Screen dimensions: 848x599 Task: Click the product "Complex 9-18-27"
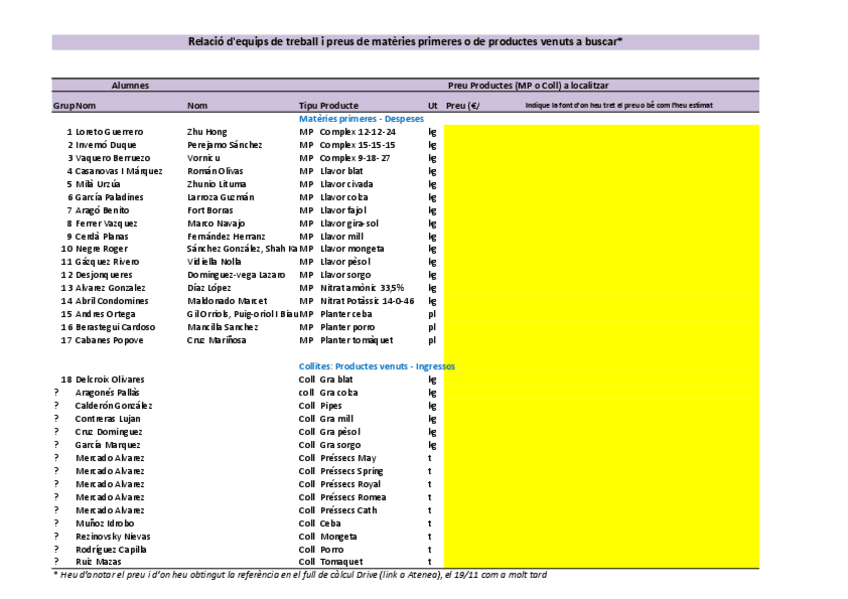[x=355, y=158]
